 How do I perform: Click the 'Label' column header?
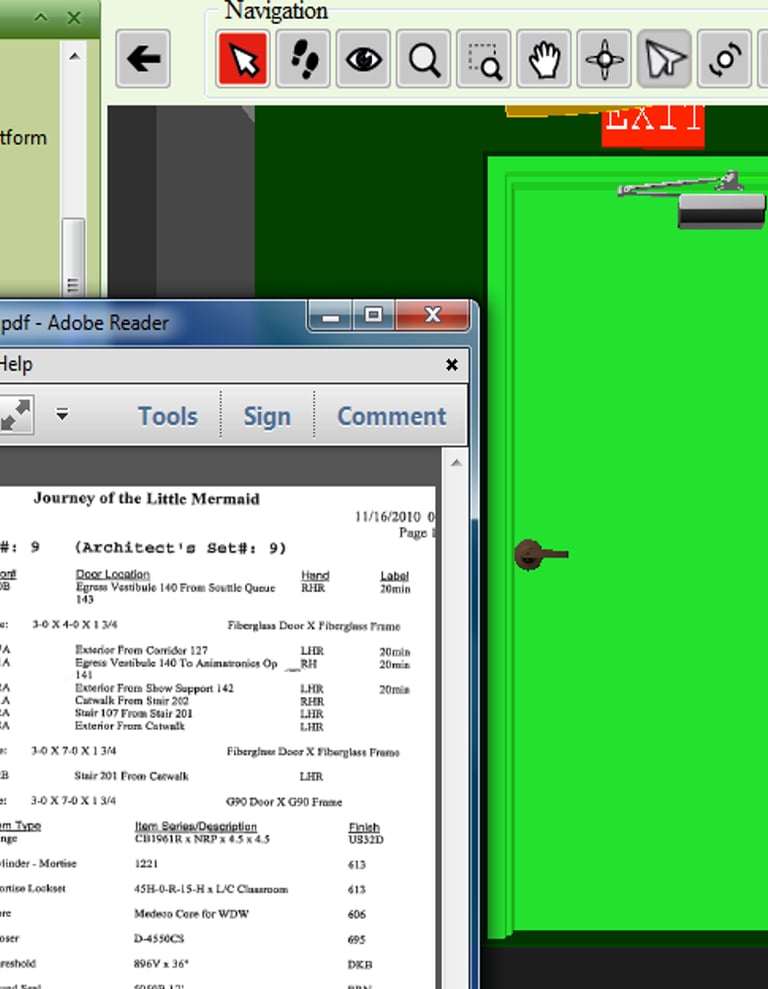[x=394, y=575]
